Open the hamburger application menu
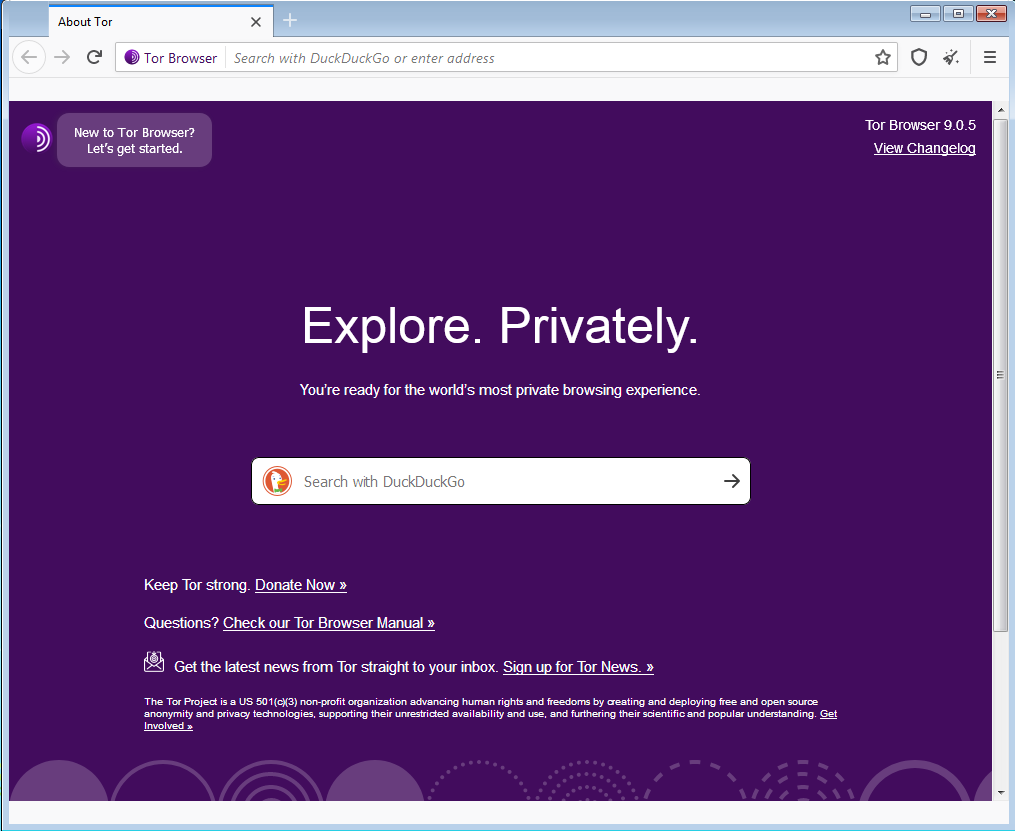Image resolution: width=1015 pixels, height=831 pixels. (x=990, y=58)
